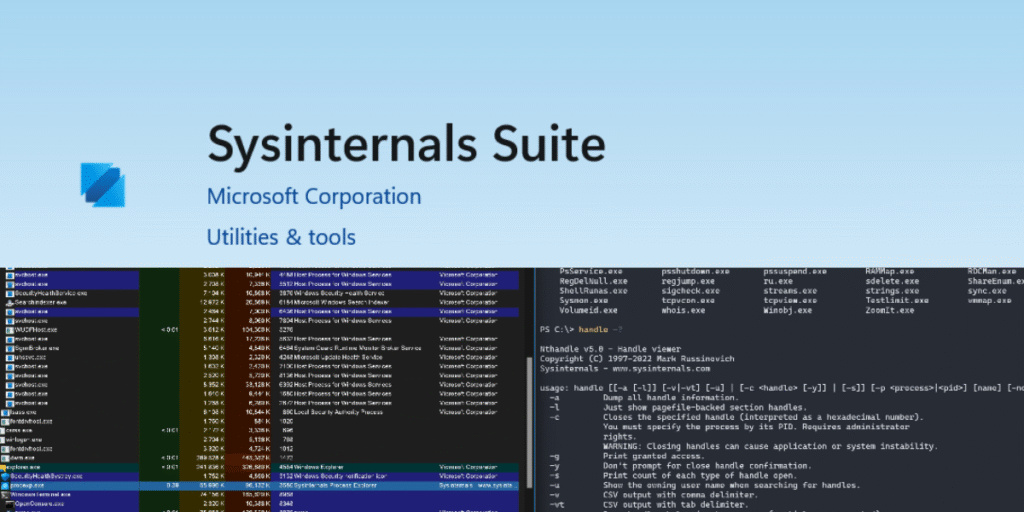This screenshot has width=1024, height=512.
Task: Click Volumeid.exe in terminal listing
Action: 588,310
